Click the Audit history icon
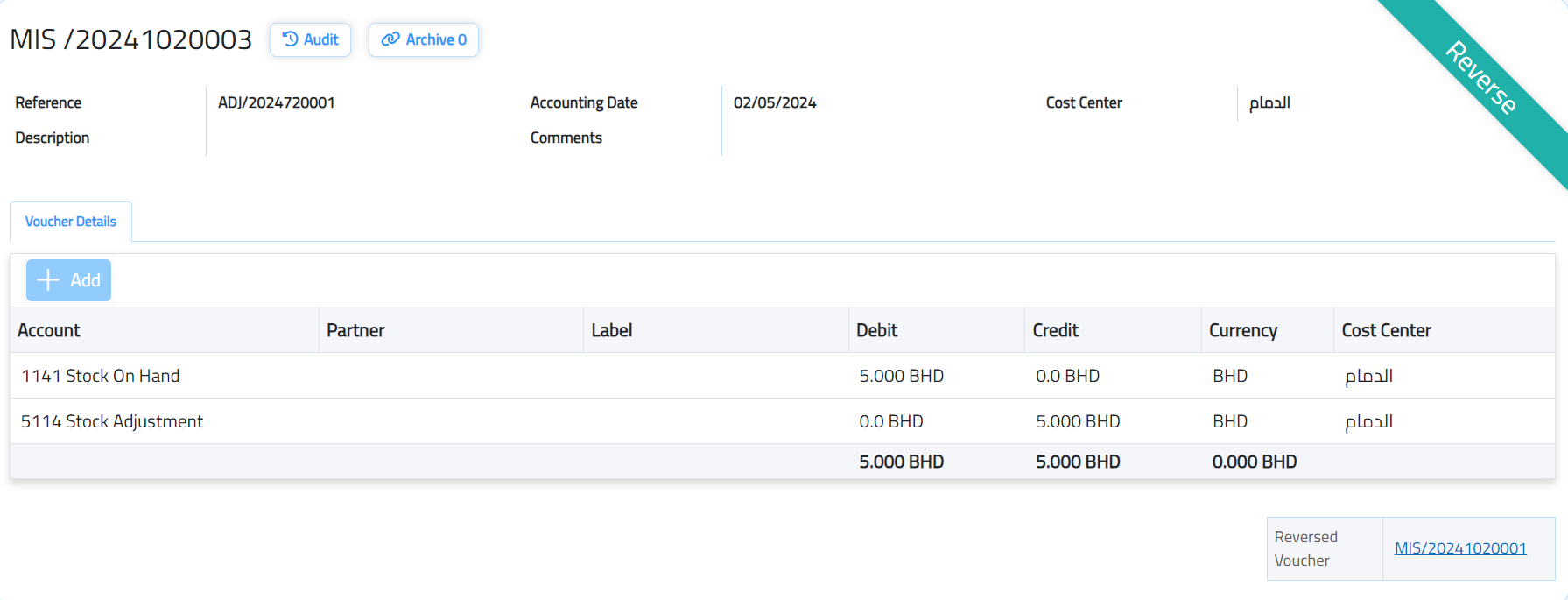This screenshot has height=600, width=1568. (x=291, y=39)
